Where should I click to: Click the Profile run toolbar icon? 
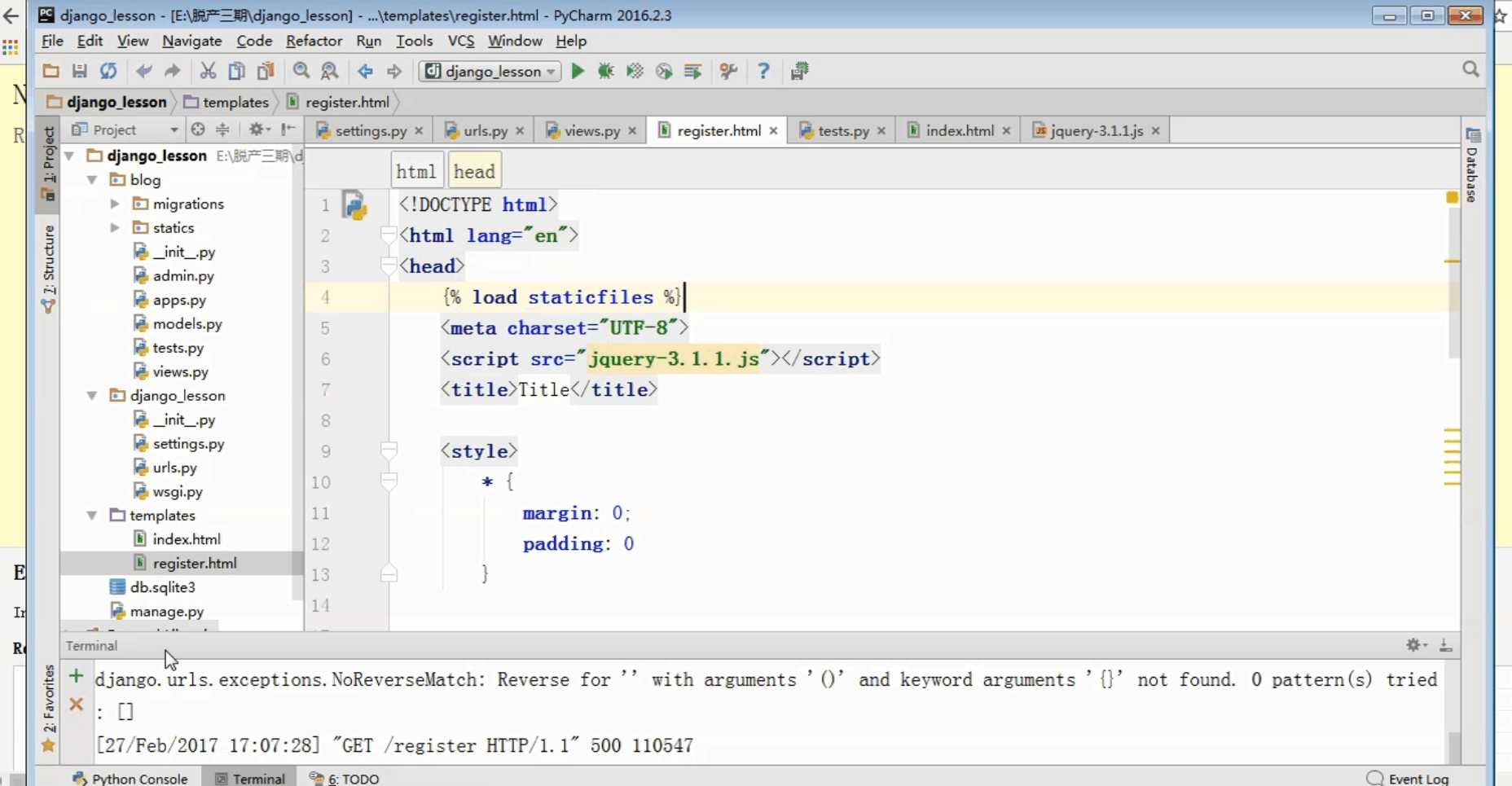[x=664, y=71]
